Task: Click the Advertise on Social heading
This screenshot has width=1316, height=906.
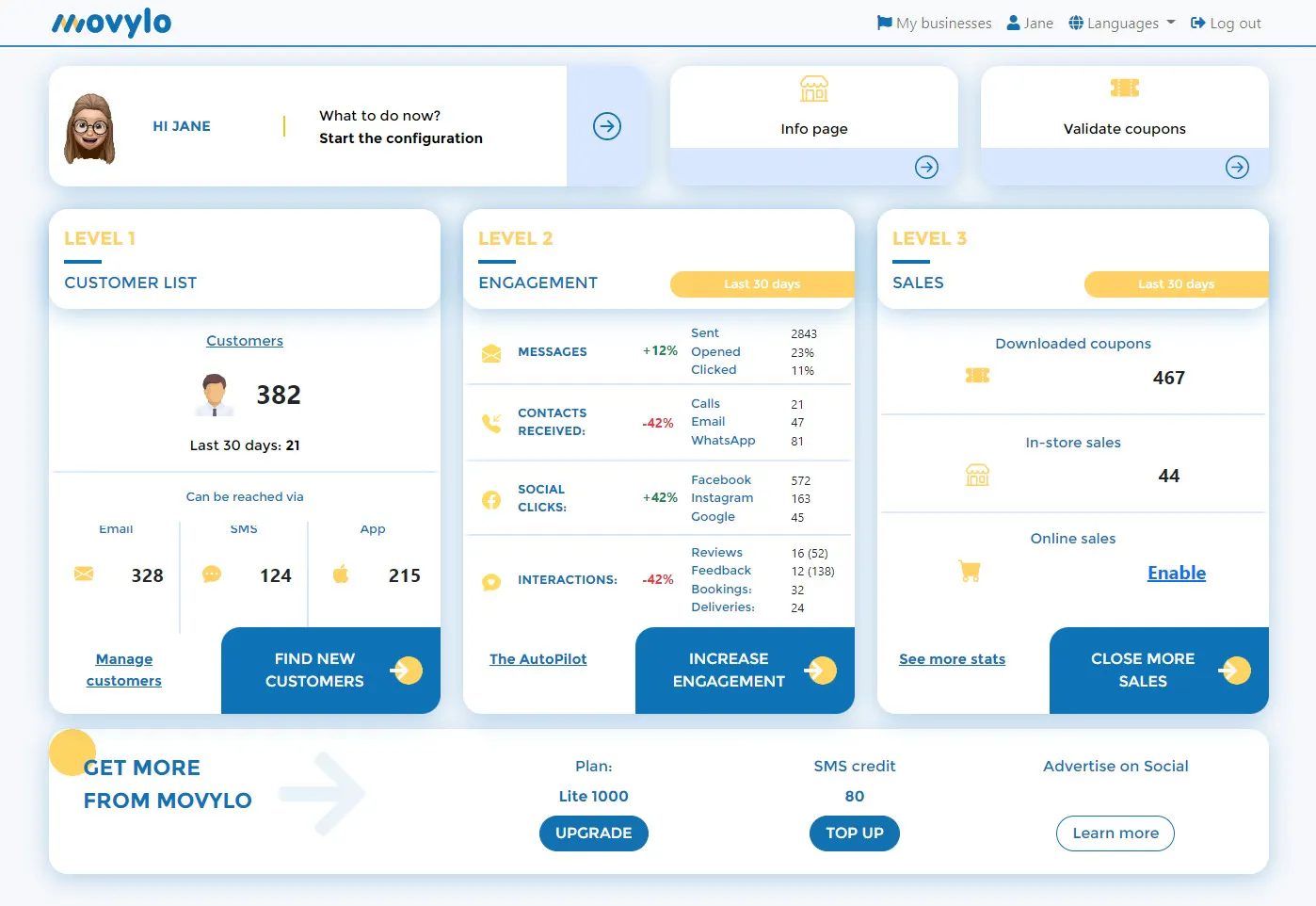Action: (1115, 767)
